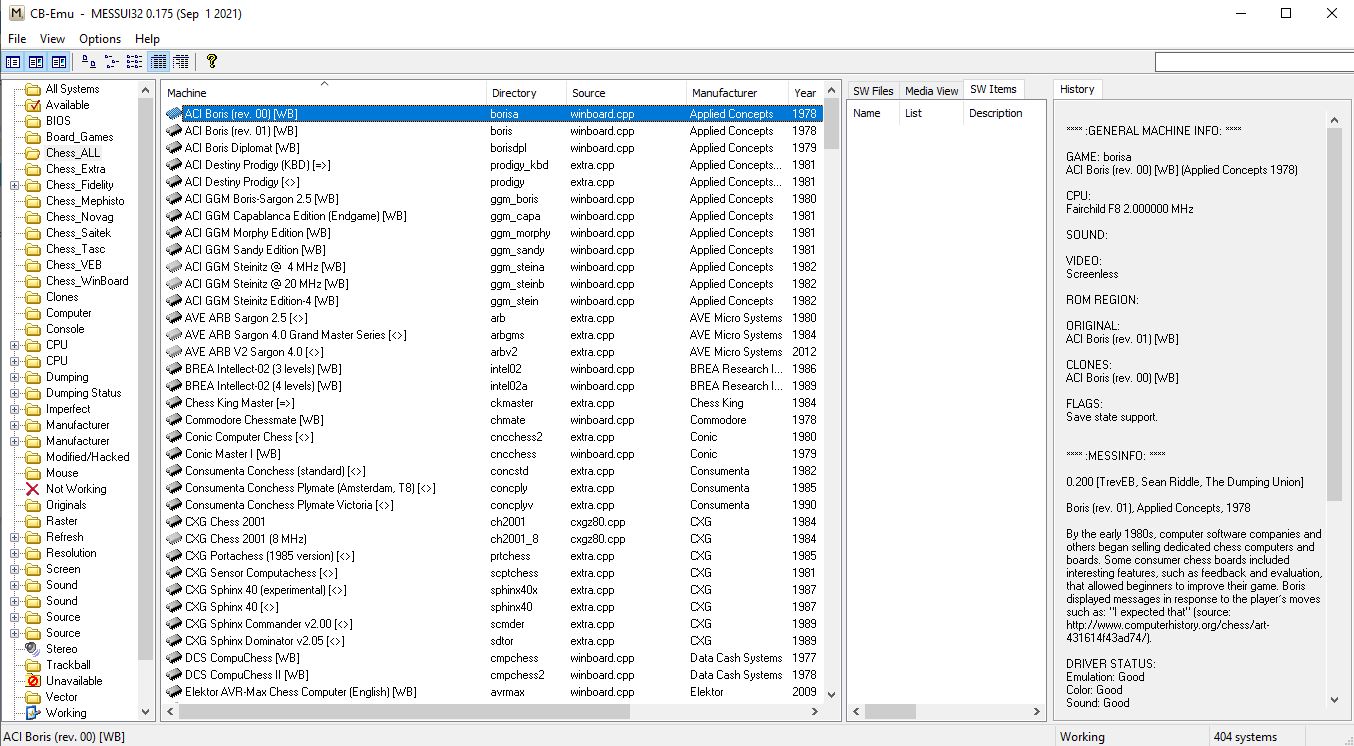This screenshot has width=1354, height=746.
Task: Select the ACI GGM Steinitz Edition-4 [WB] row
Action: pyautogui.click(x=493, y=301)
